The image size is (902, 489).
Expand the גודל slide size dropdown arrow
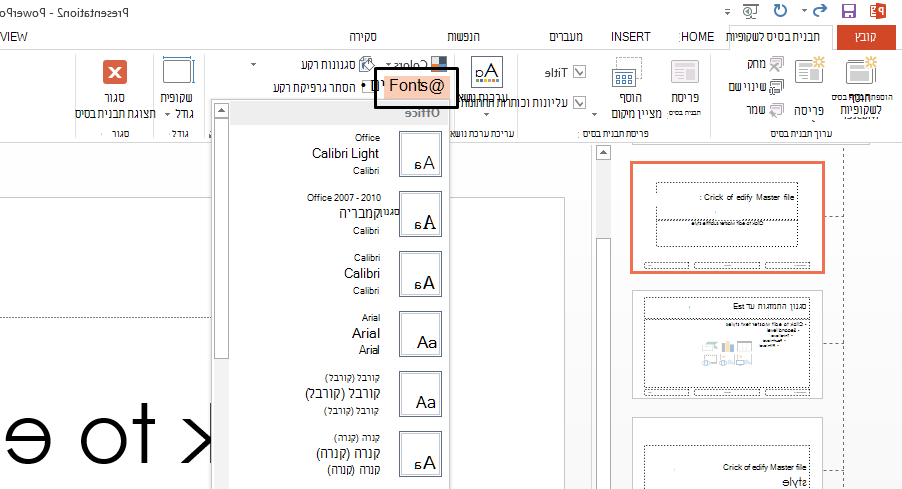167,114
